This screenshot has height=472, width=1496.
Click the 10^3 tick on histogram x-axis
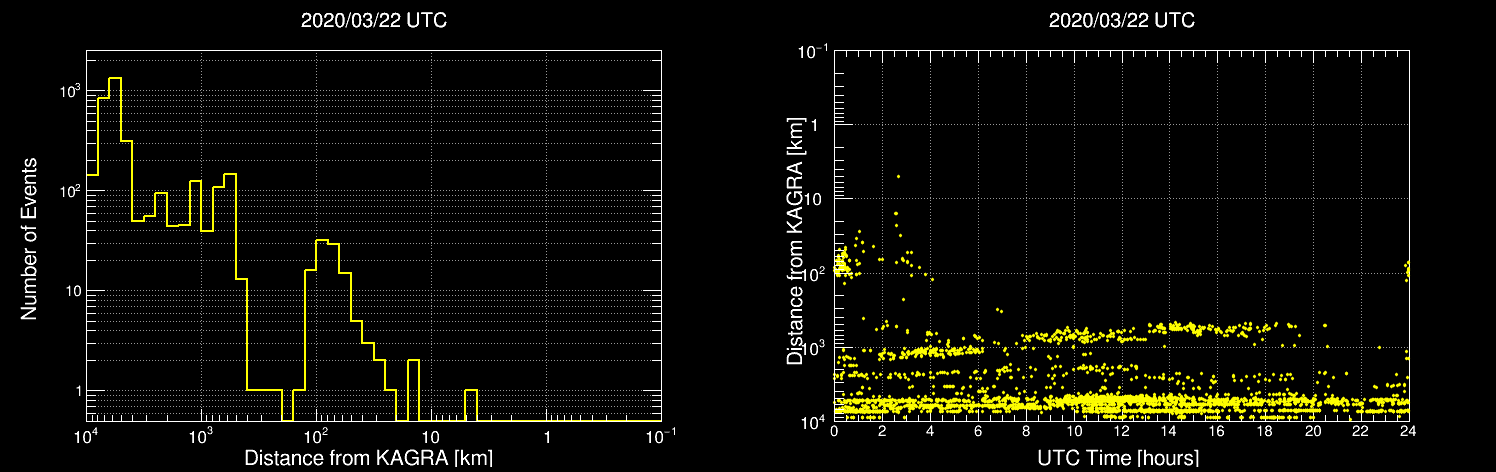pyautogui.click(x=201, y=435)
